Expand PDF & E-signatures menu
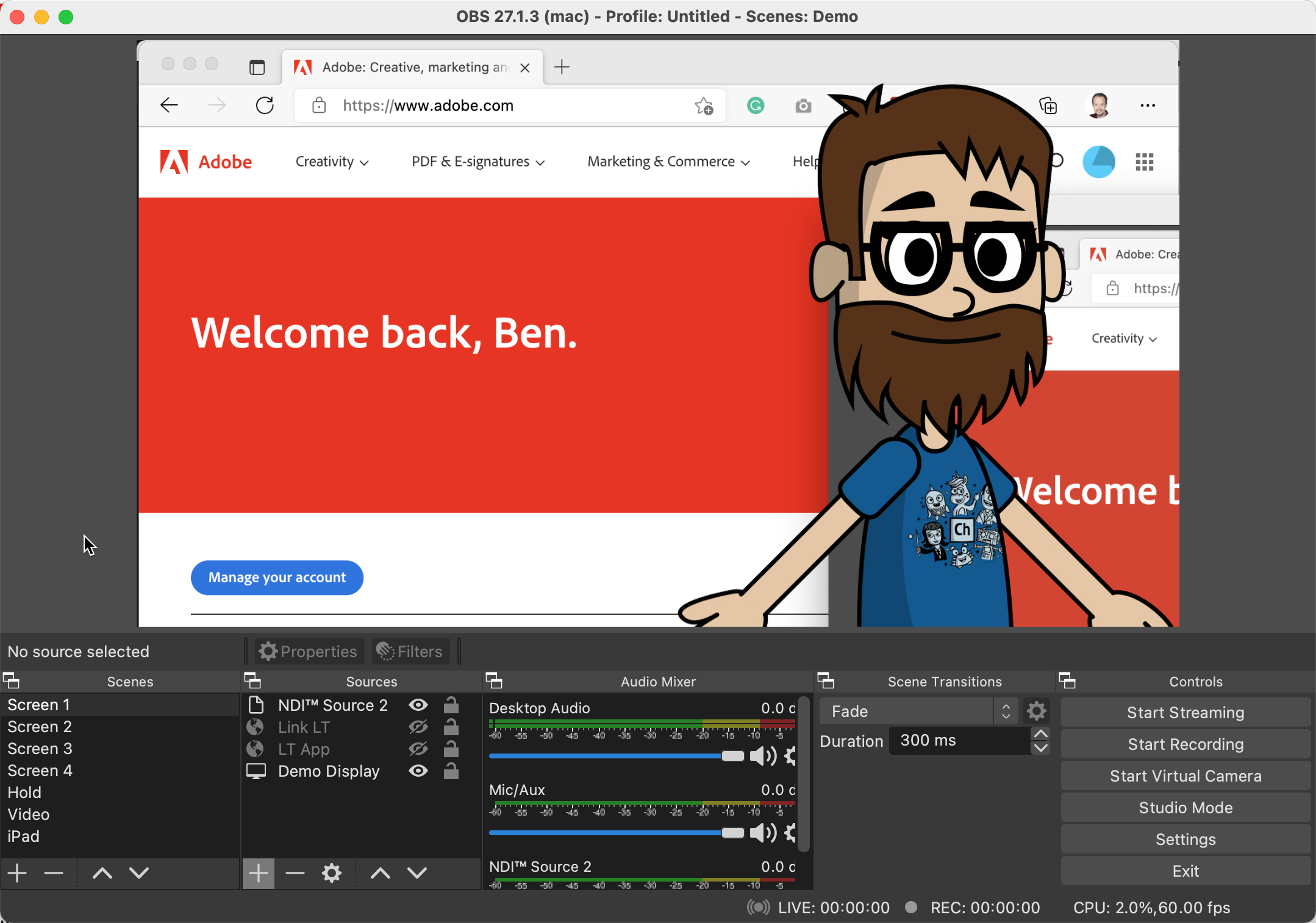Image resolution: width=1316 pixels, height=923 pixels. coord(477,162)
